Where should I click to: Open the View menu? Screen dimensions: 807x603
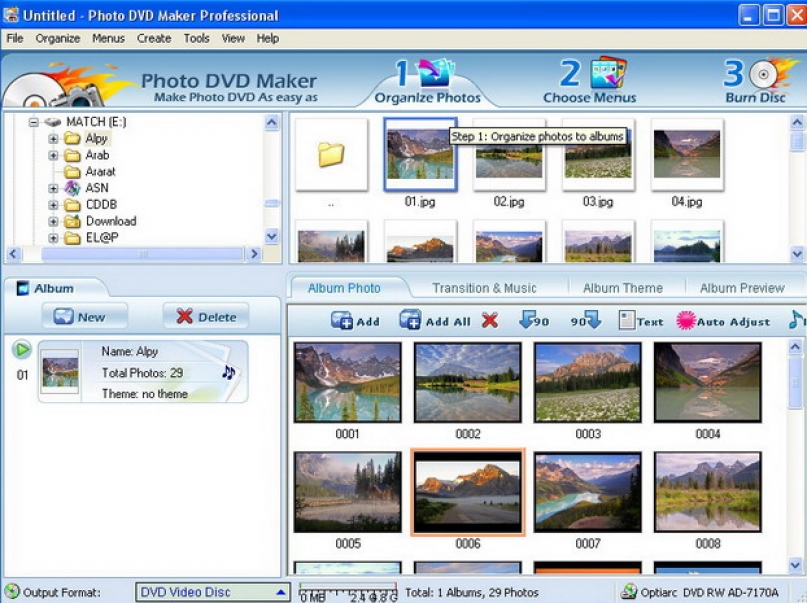pos(233,38)
